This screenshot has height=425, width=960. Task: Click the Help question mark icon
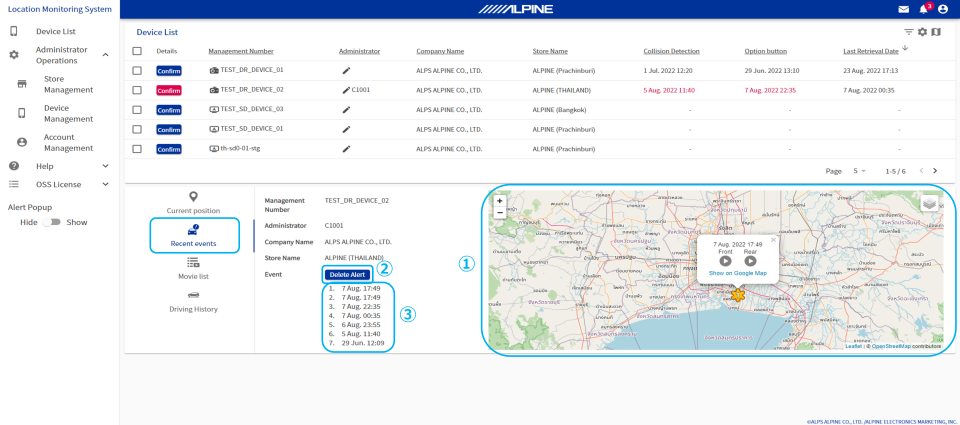pos(14,166)
